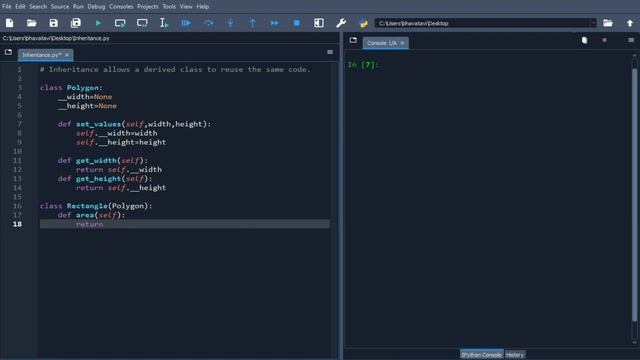Open console pane options menu
The height and width of the screenshot is (360, 640).
pyautogui.click(x=631, y=40)
